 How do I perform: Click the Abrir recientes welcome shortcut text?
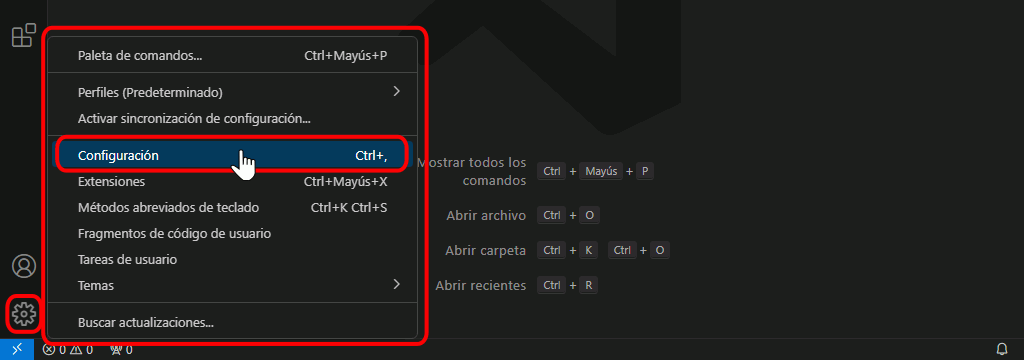[481, 286]
